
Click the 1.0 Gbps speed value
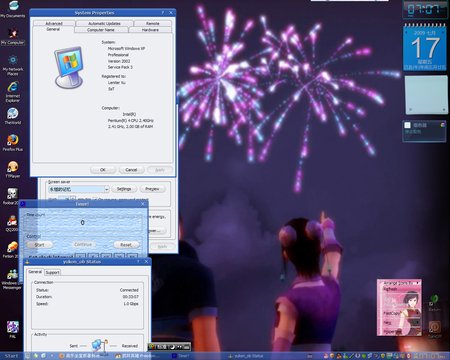(131, 304)
